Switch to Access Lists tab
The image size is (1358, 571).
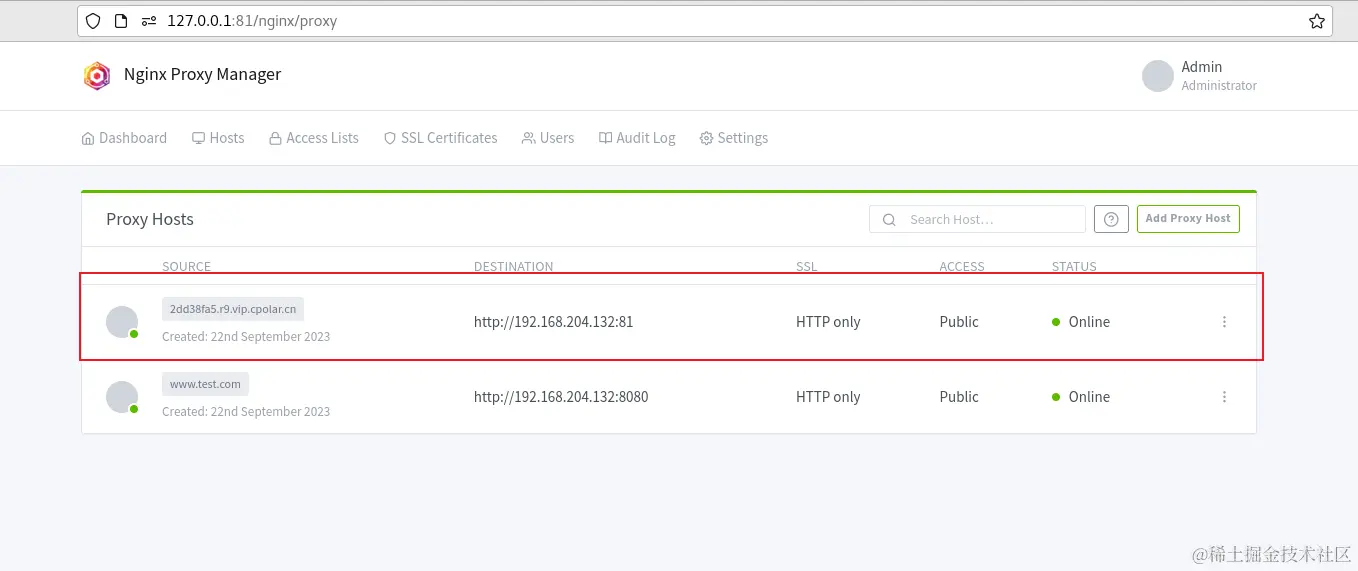(314, 138)
